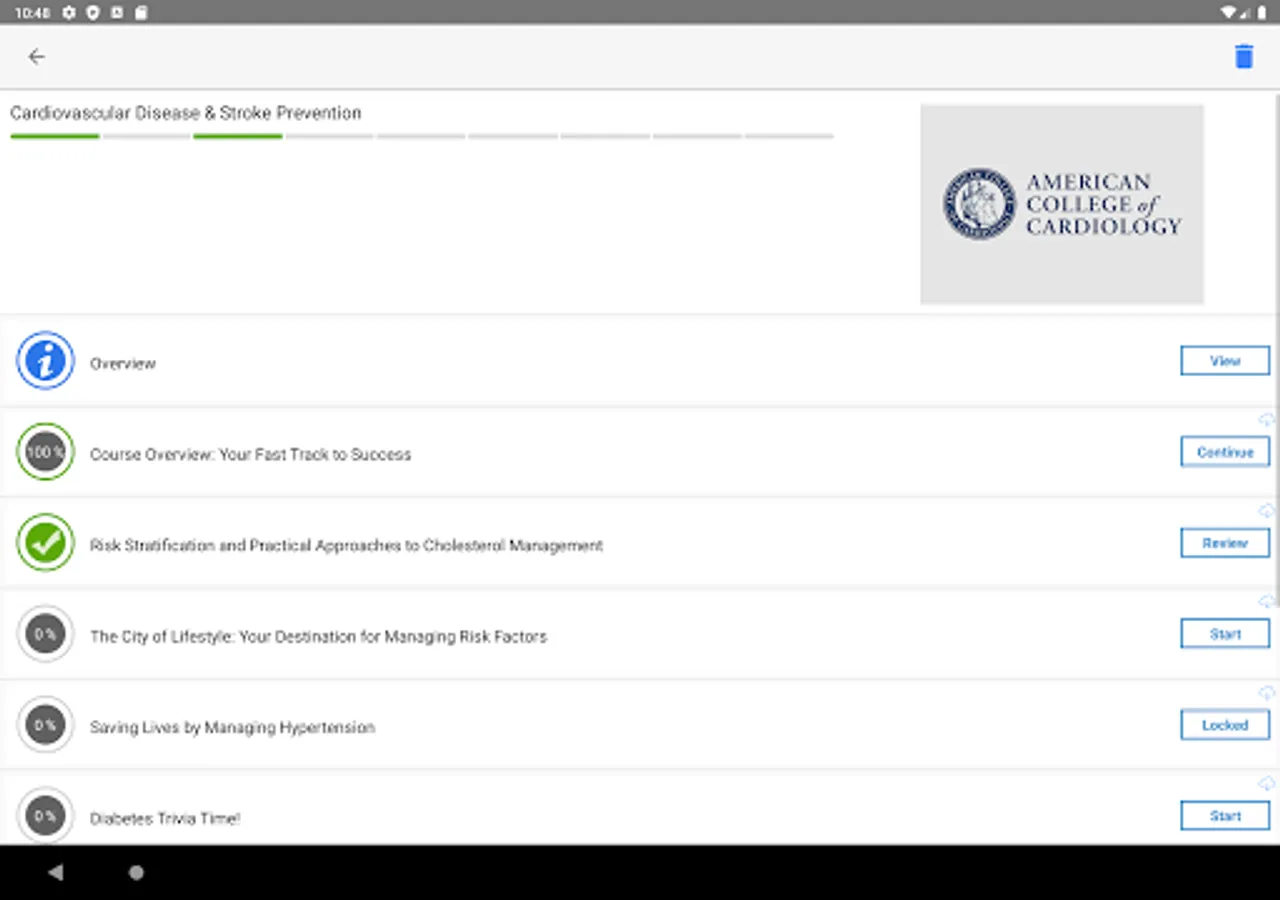The height and width of the screenshot is (900, 1280).
Task: Tap the Android back triangle in navigation bar
Action: pos(56,872)
